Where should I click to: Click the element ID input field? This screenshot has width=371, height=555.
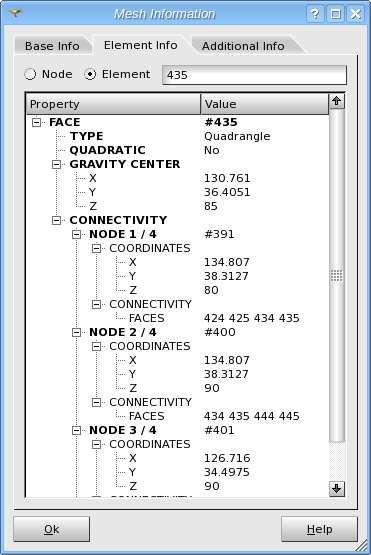254,75
